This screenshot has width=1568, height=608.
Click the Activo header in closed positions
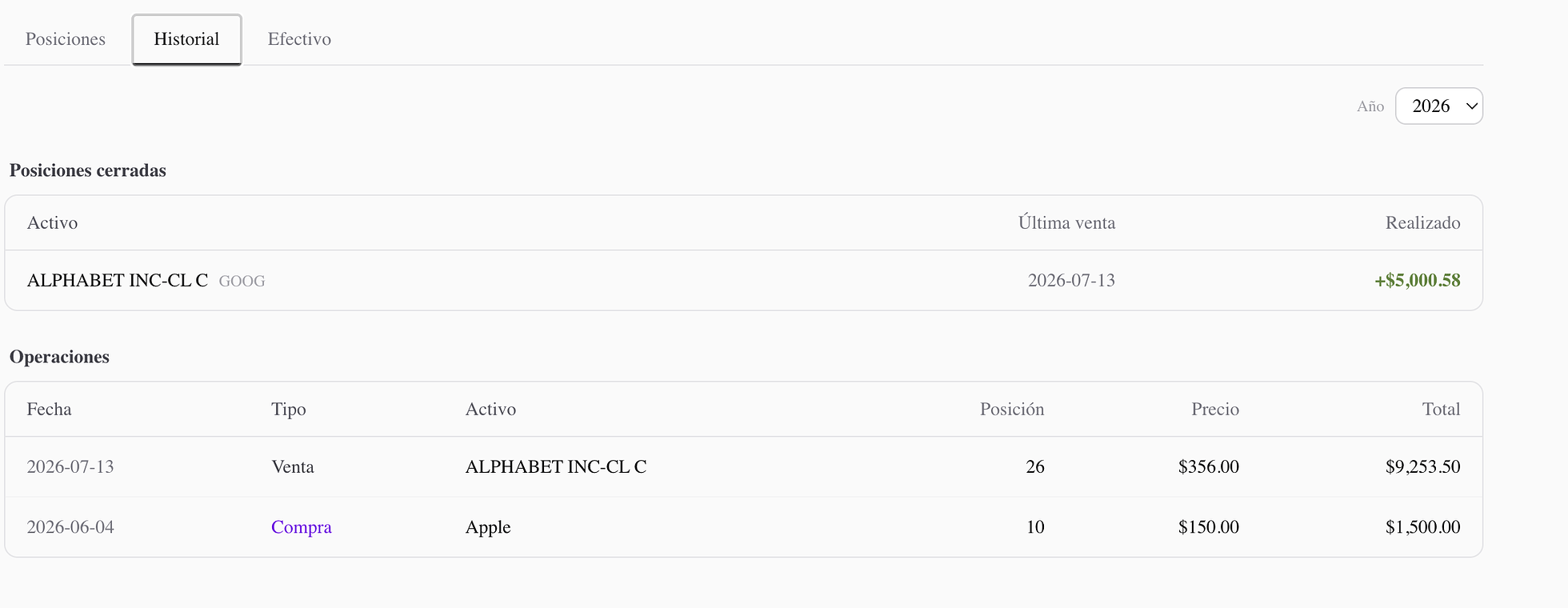click(52, 222)
